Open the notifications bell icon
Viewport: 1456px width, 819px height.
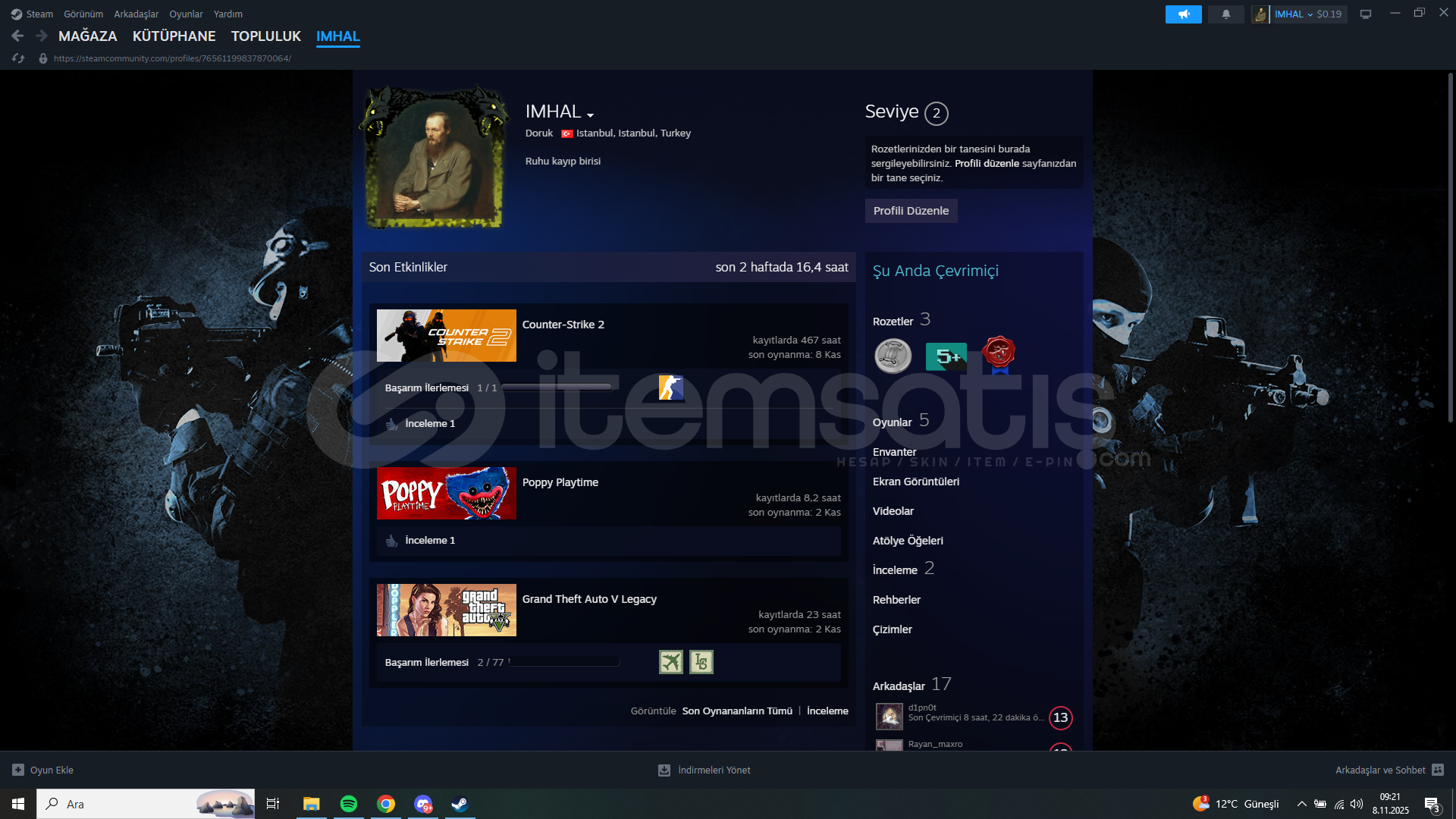[1225, 14]
